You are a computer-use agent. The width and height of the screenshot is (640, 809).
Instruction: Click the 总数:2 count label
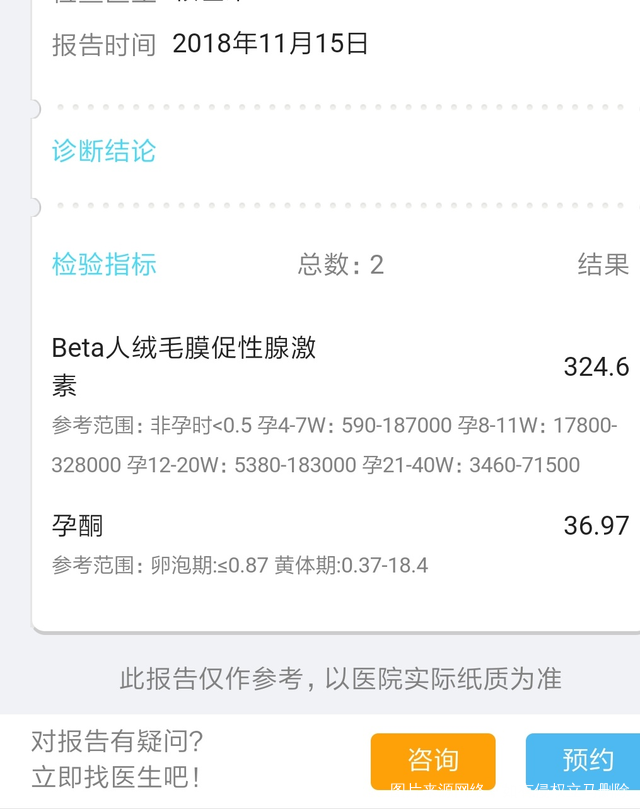(340, 264)
